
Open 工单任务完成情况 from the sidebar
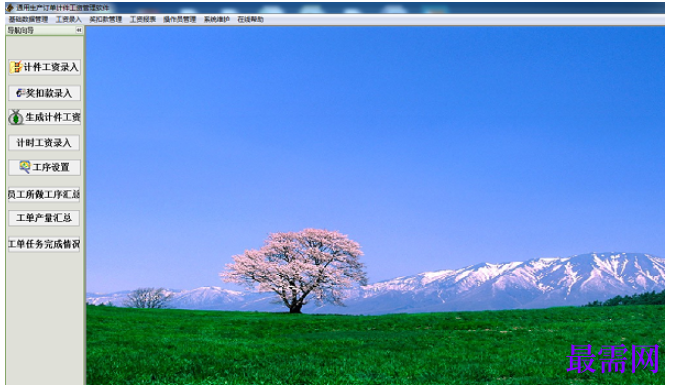44,244
